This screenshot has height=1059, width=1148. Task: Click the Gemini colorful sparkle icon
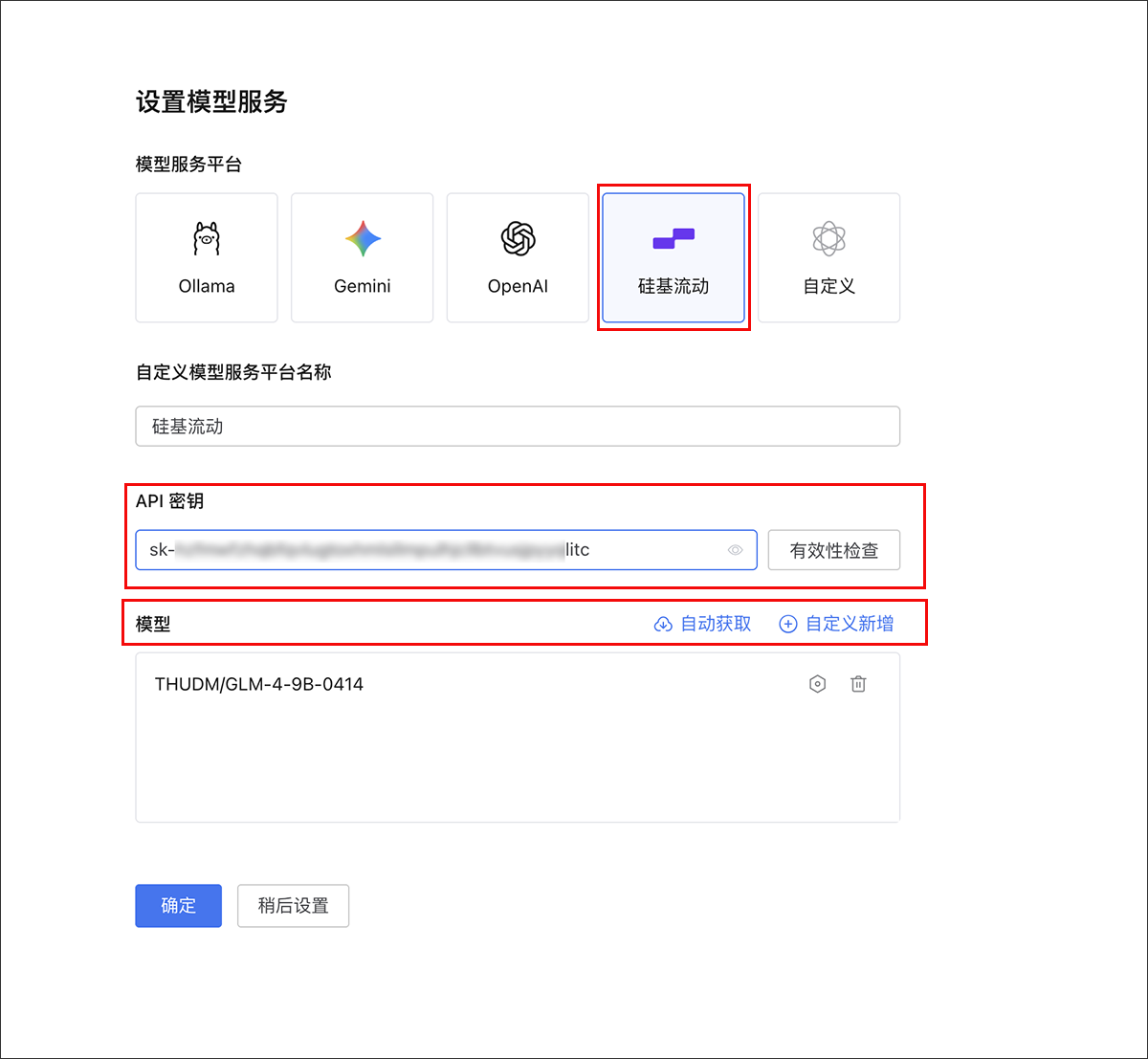(x=363, y=238)
